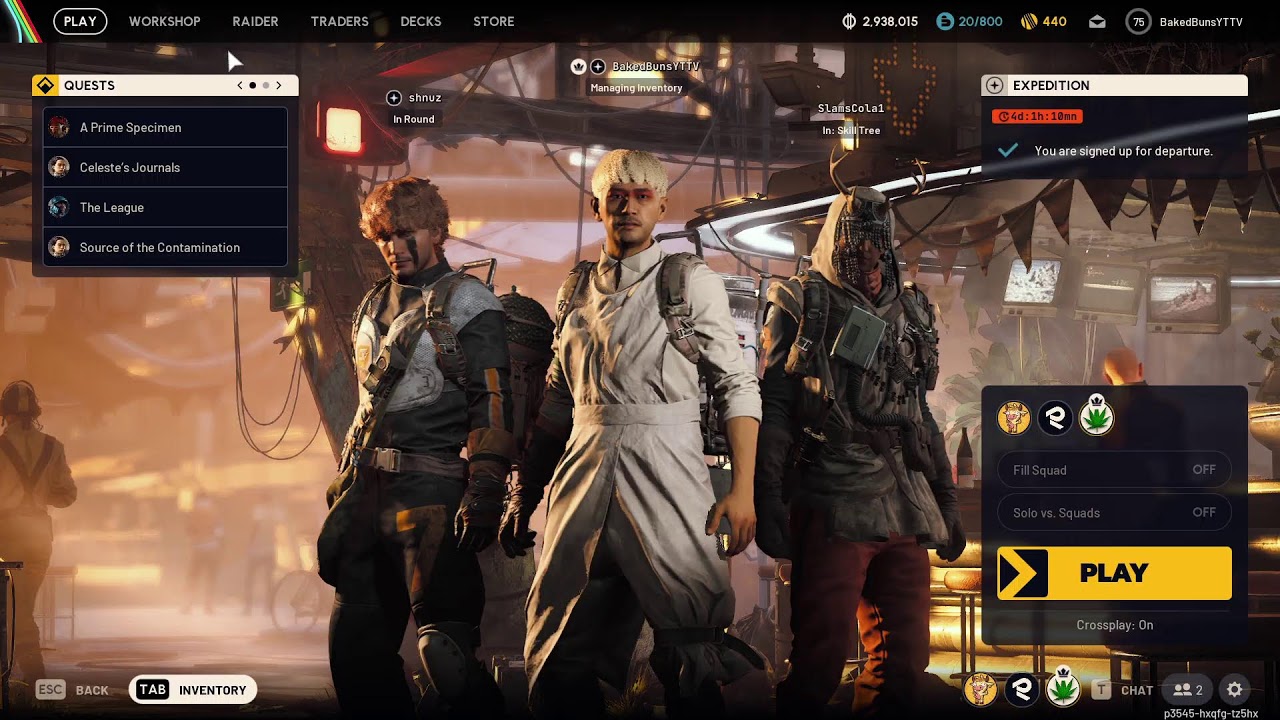Toggle the Solo vs. Squads option
Viewport: 1280px width, 720px height.
pos(1114,513)
